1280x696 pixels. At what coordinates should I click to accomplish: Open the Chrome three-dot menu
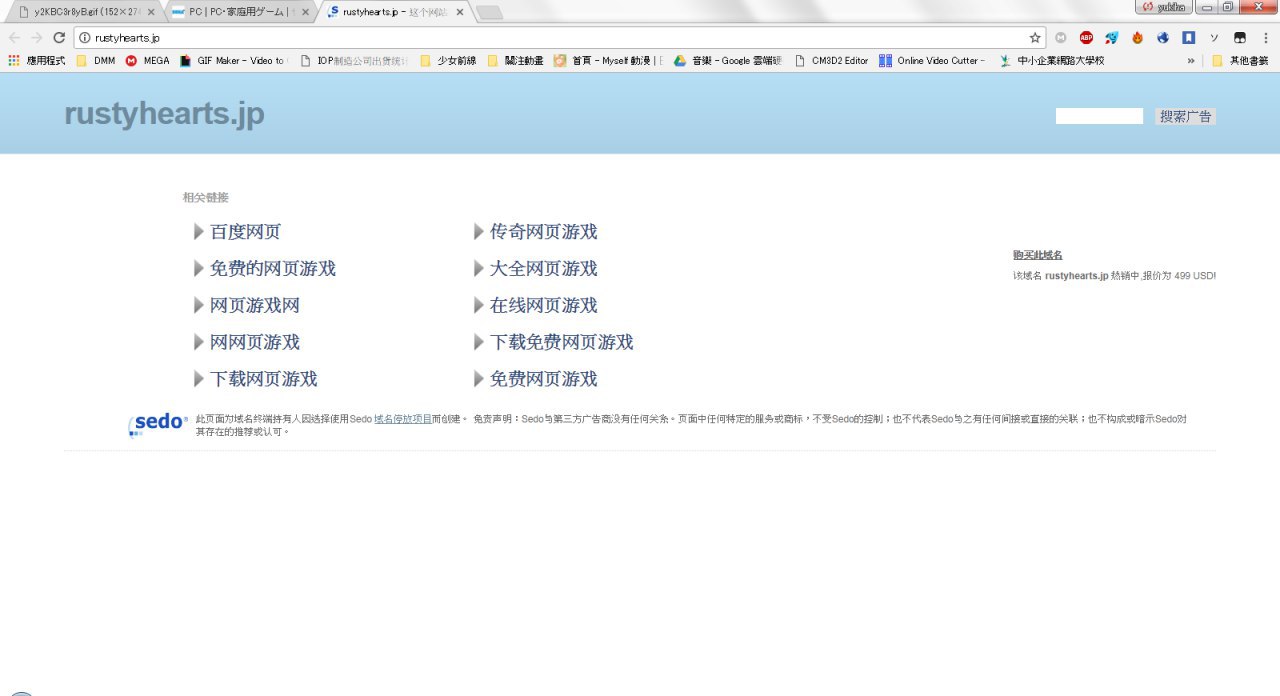click(x=1265, y=38)
